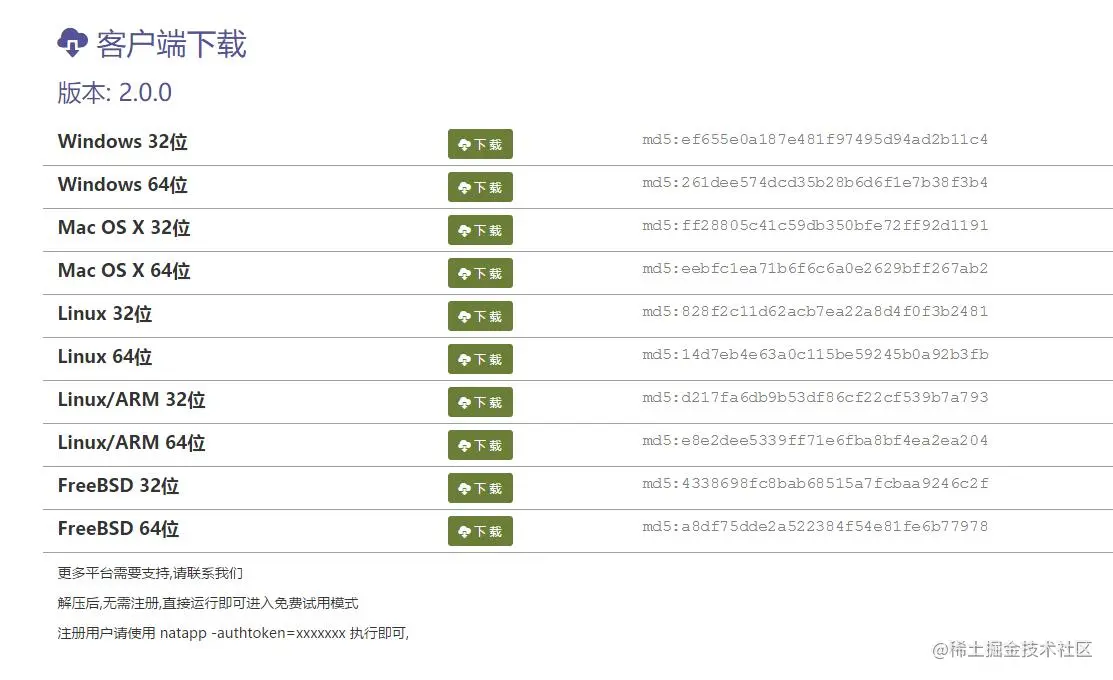Click the 客户端下载 heading
The width and height of the screenshot is (1113, 680).
coord(171,44)
